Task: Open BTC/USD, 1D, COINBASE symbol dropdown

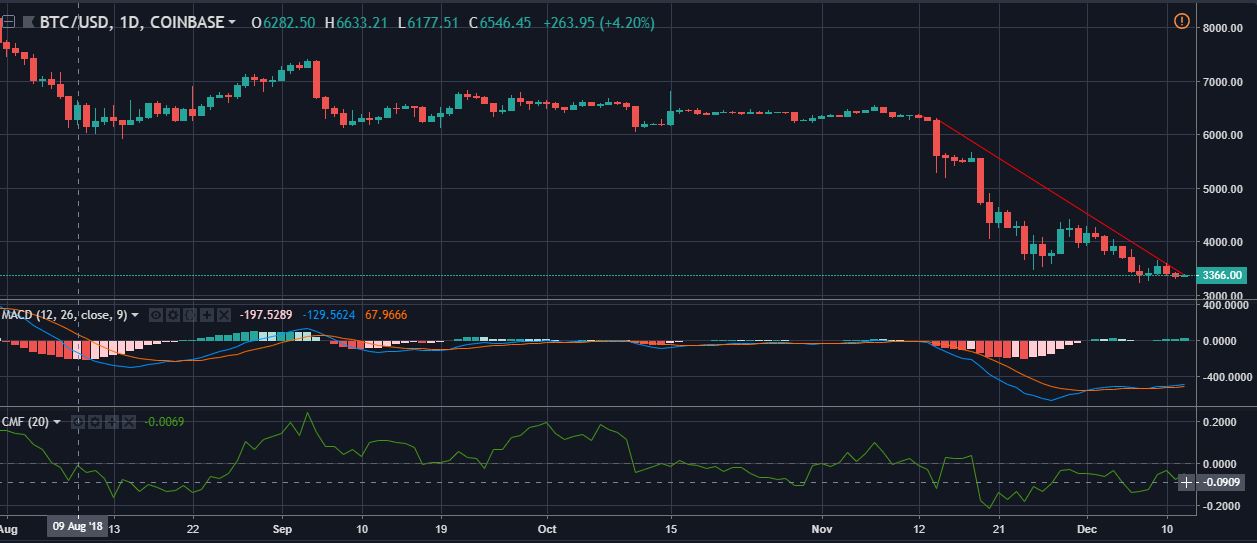Action: pyautogui.click(x=233, y=22)
